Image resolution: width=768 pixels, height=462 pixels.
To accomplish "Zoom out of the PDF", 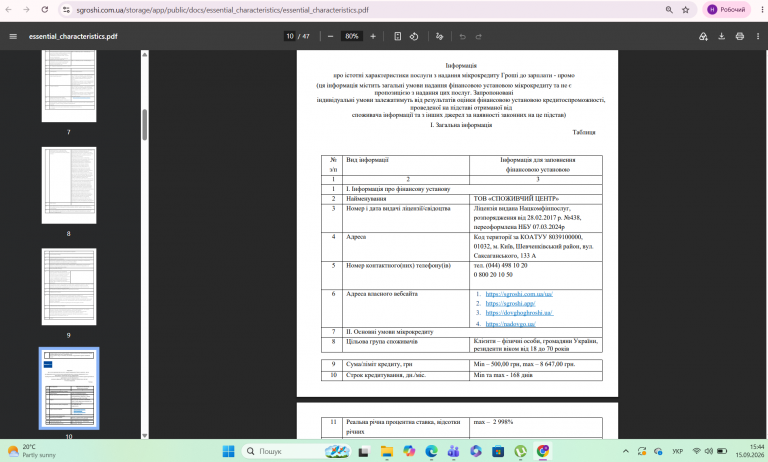I will (331, 36).
